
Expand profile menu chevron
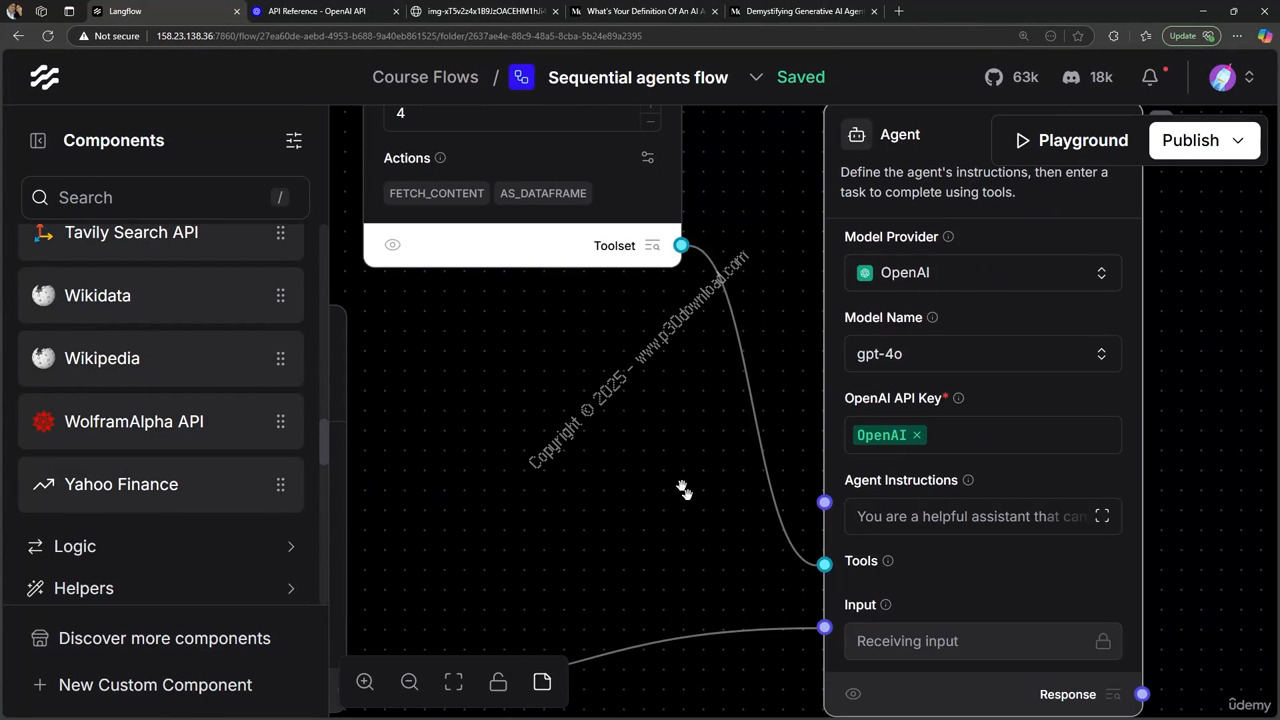[1249, 77]
